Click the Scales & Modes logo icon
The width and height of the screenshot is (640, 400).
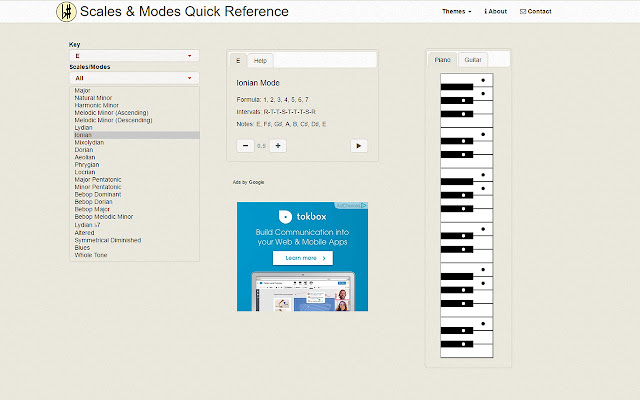[66, 12]
